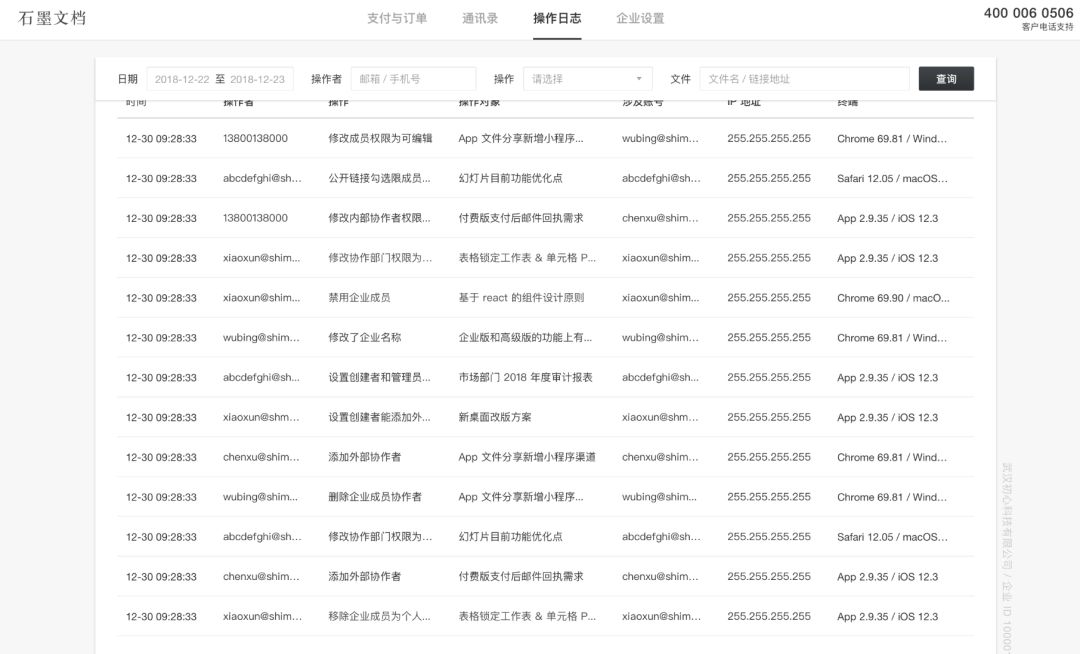The width and height of the screenshot is (1080, 654).
Task: Click the 石墨文档 logo
Action: point(50,17)
